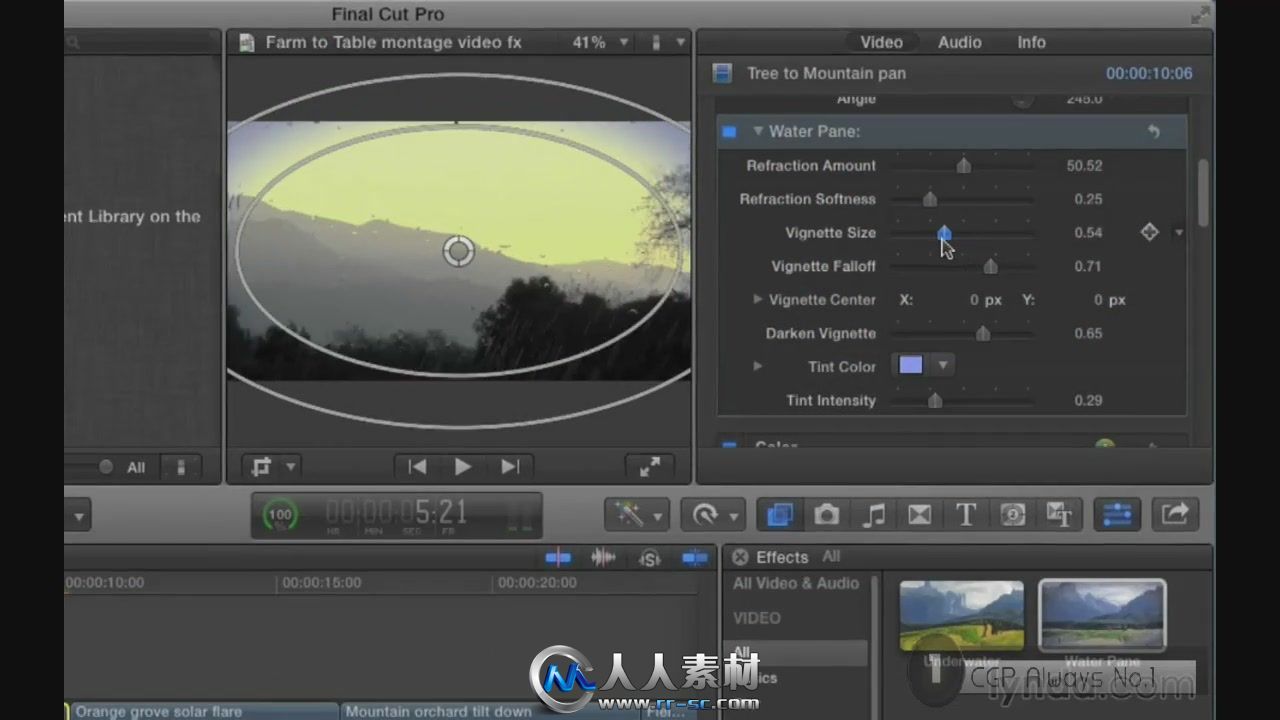Select the Transform tool below the viewer

[x=262, y=467]
